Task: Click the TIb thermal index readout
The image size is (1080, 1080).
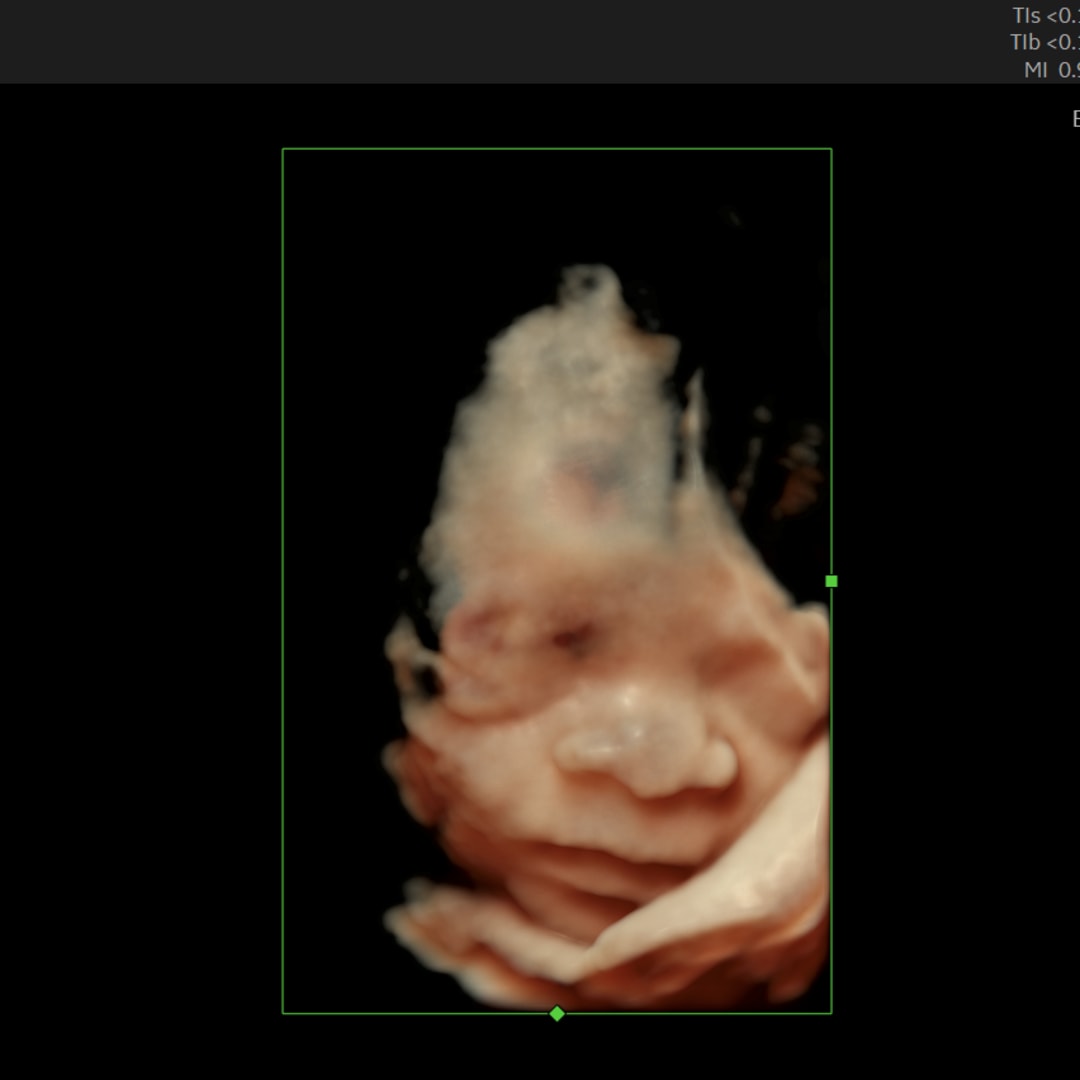Action: [x=1045, y=42]
